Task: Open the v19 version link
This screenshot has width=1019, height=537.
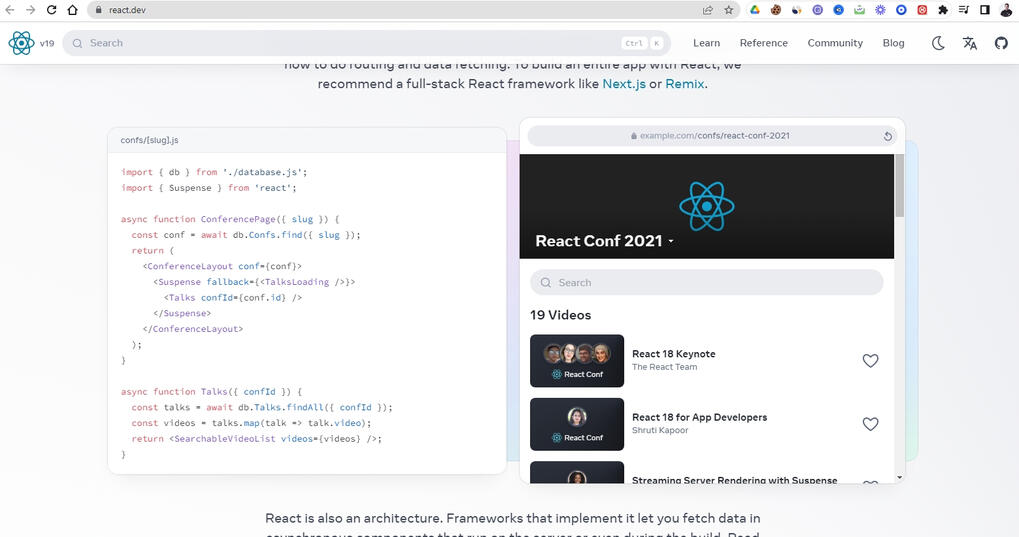Action: tap(47, 44)
